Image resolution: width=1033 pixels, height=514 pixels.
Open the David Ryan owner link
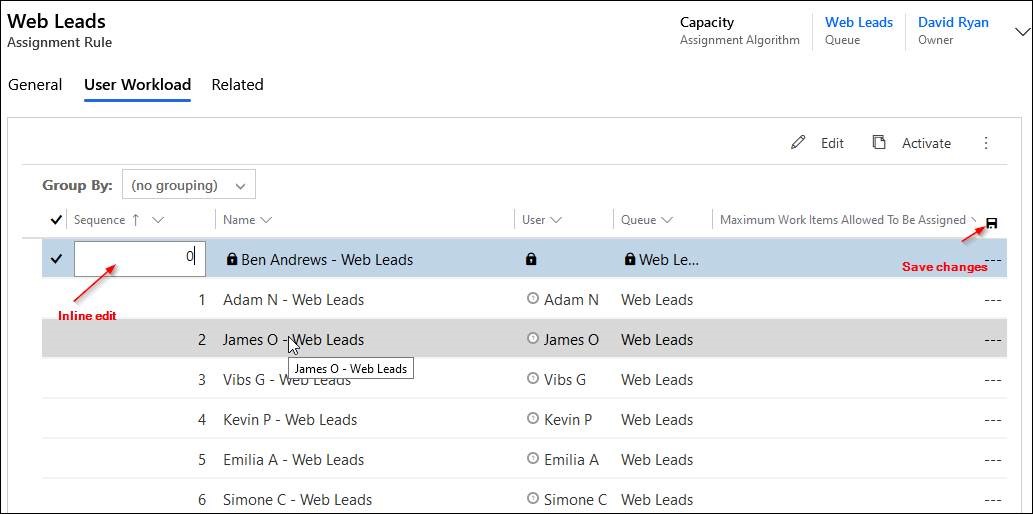(x=953, y=22)
